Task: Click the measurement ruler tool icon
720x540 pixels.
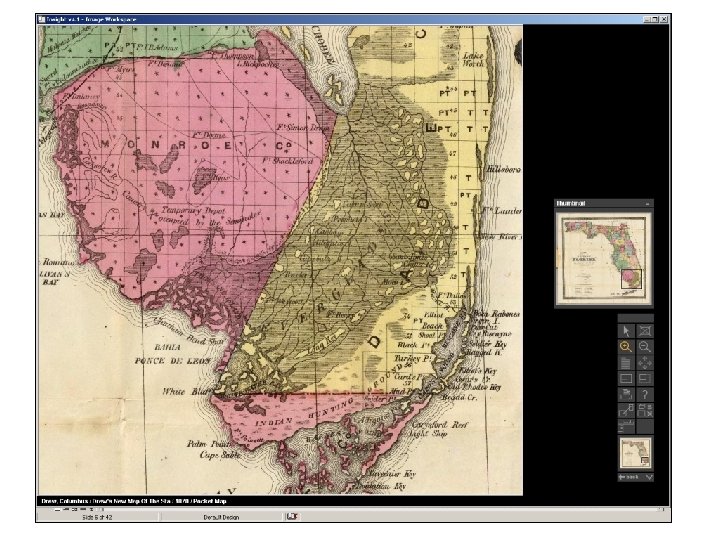Action: point(626,426)
